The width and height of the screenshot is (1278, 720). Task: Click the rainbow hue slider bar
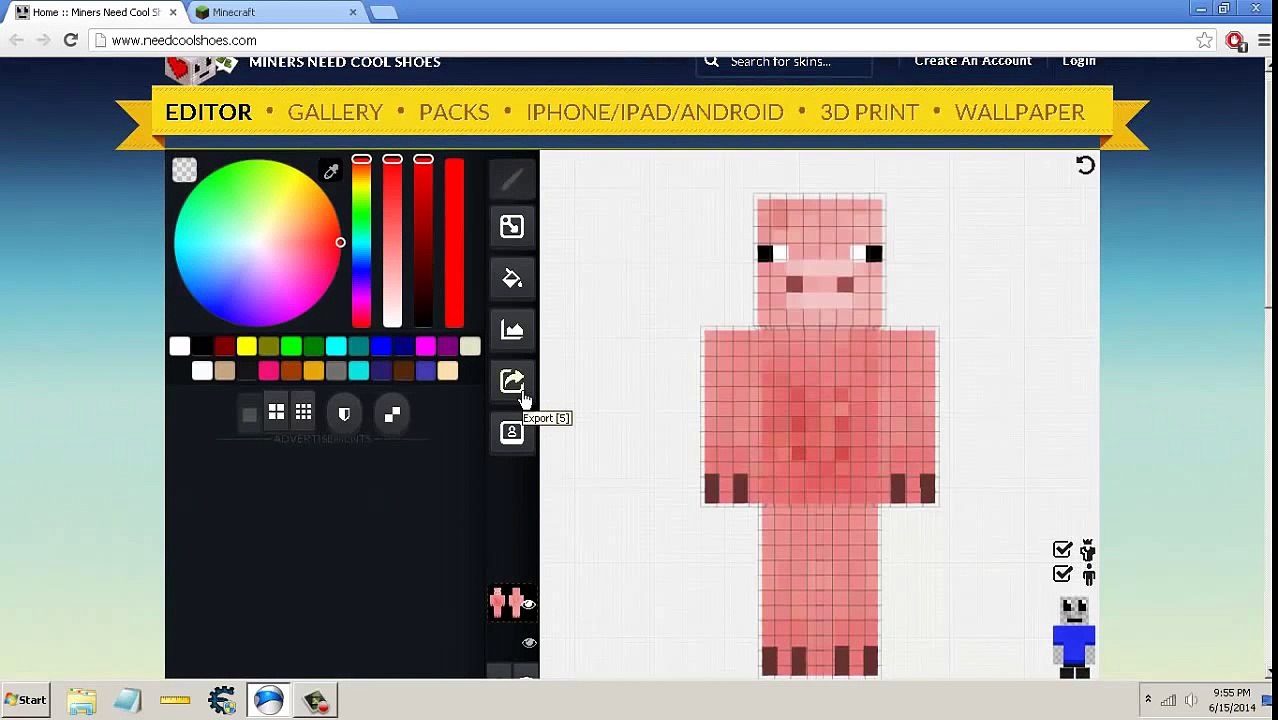point(361,242)
